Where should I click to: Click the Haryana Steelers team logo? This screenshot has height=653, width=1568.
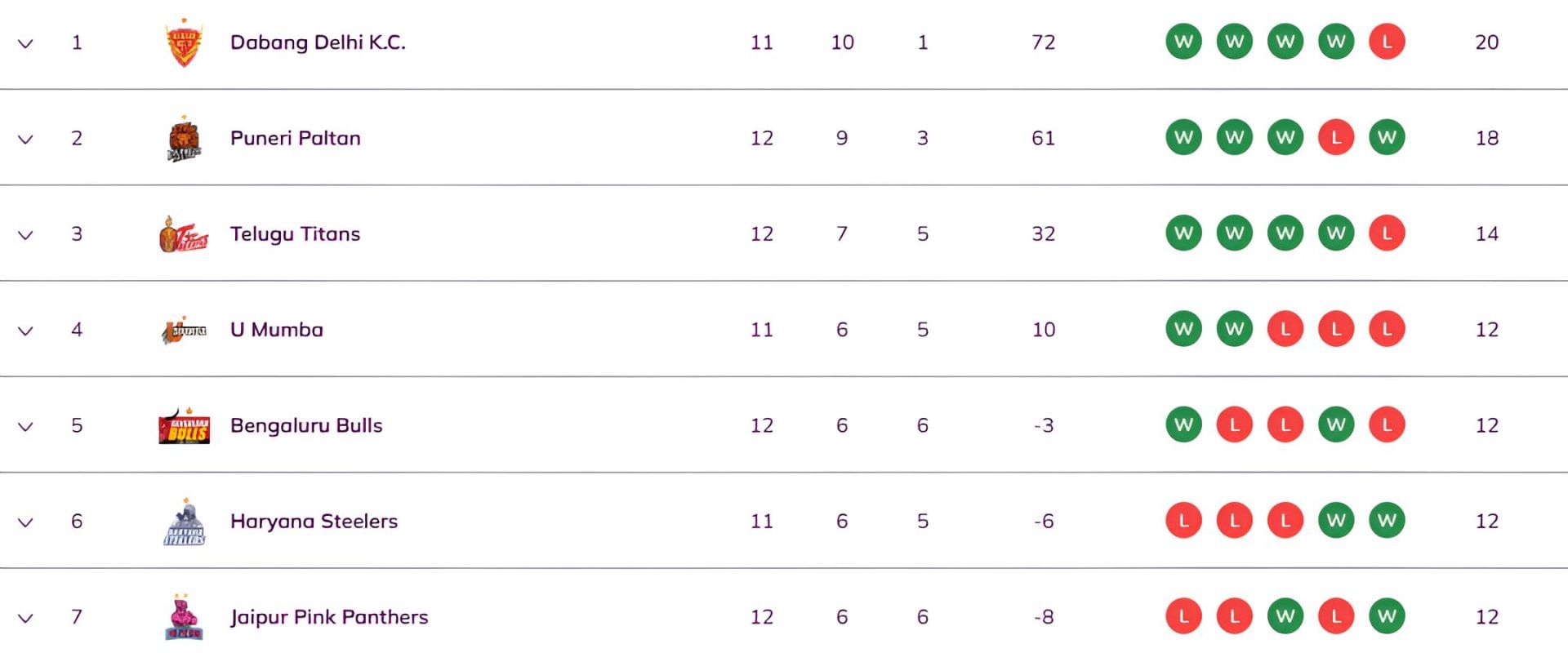tap(184, 522)
